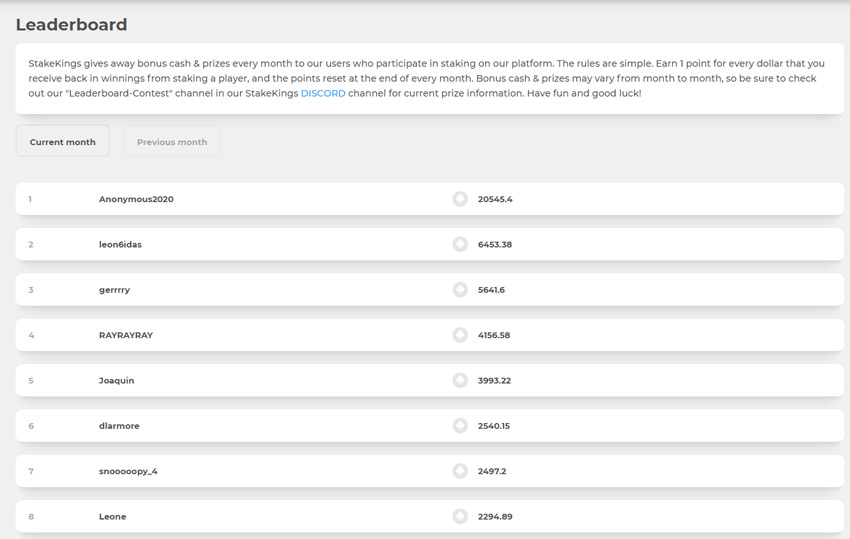Click the points icon beside 3993.22
This screenshot has height=539, width=850.
tap(460, 380)
